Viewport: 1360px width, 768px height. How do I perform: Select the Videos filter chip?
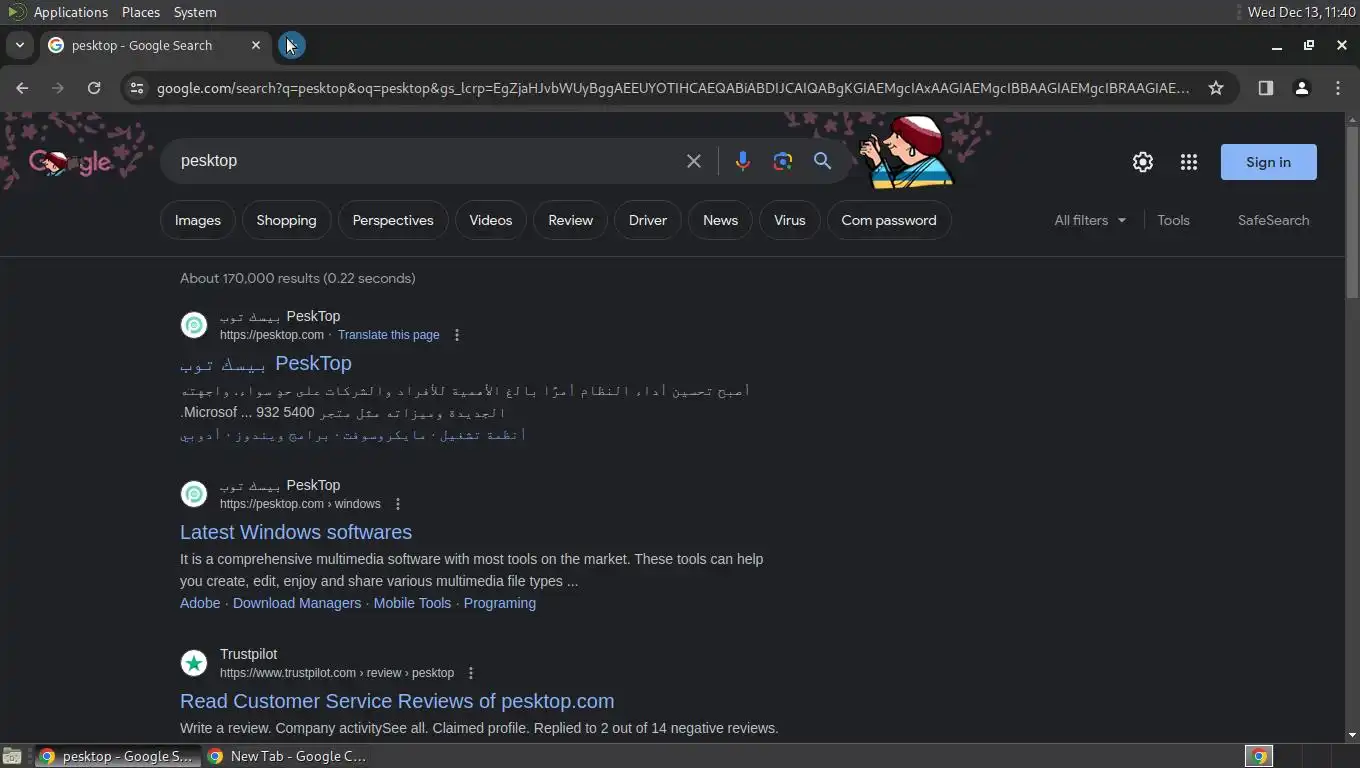[491, 220]
